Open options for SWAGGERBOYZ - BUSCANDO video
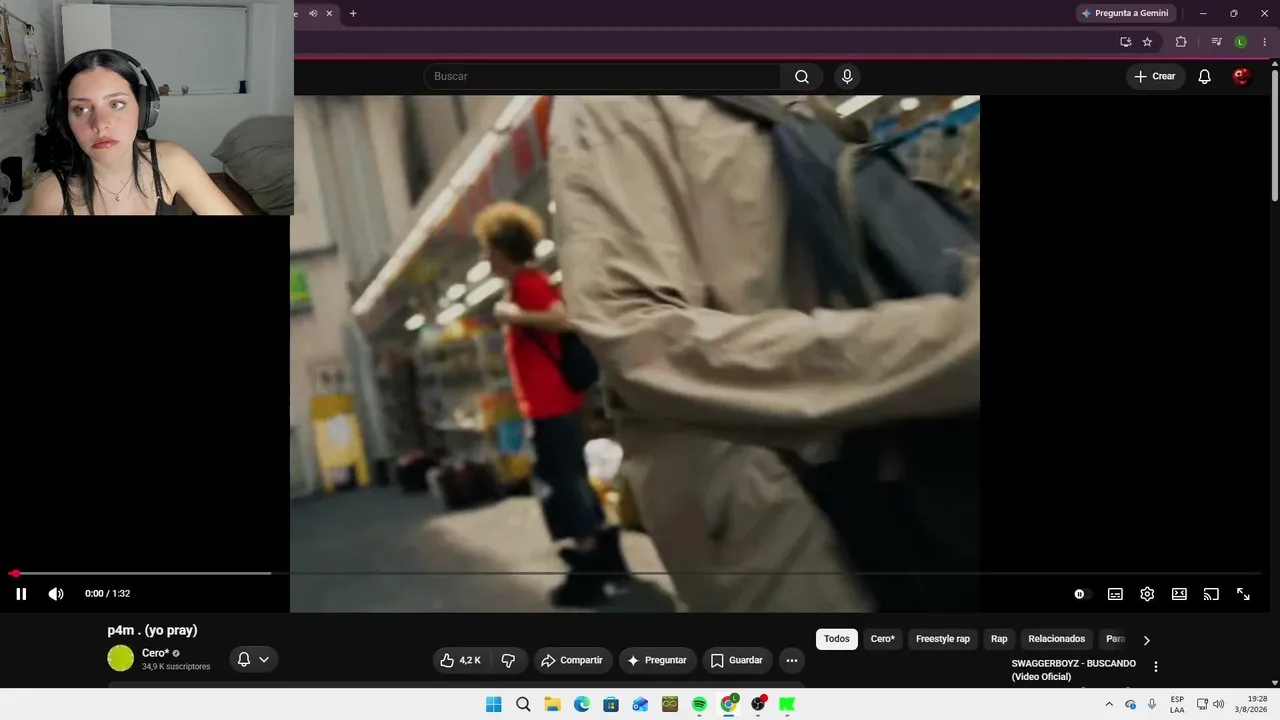1280x720 pixels. click(1156, 667)
